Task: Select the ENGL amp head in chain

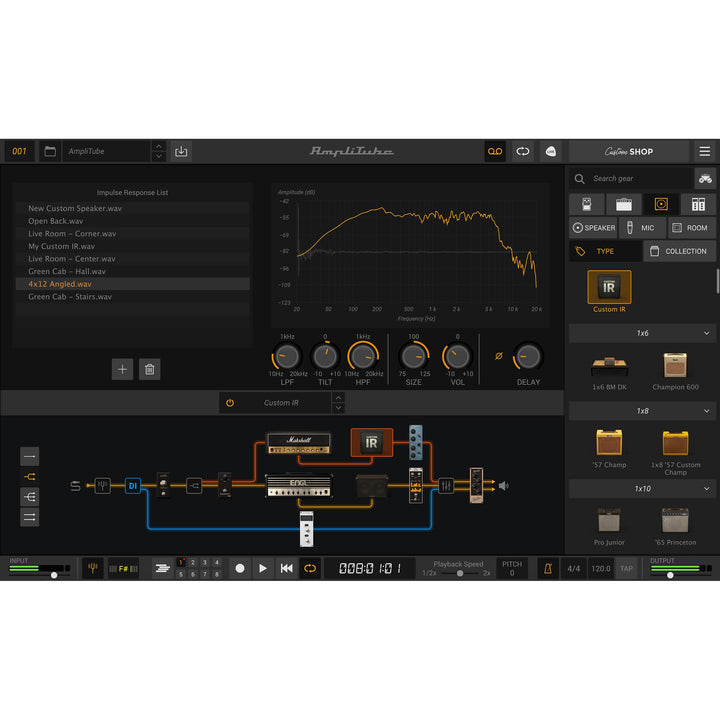Action: point(299,486)
